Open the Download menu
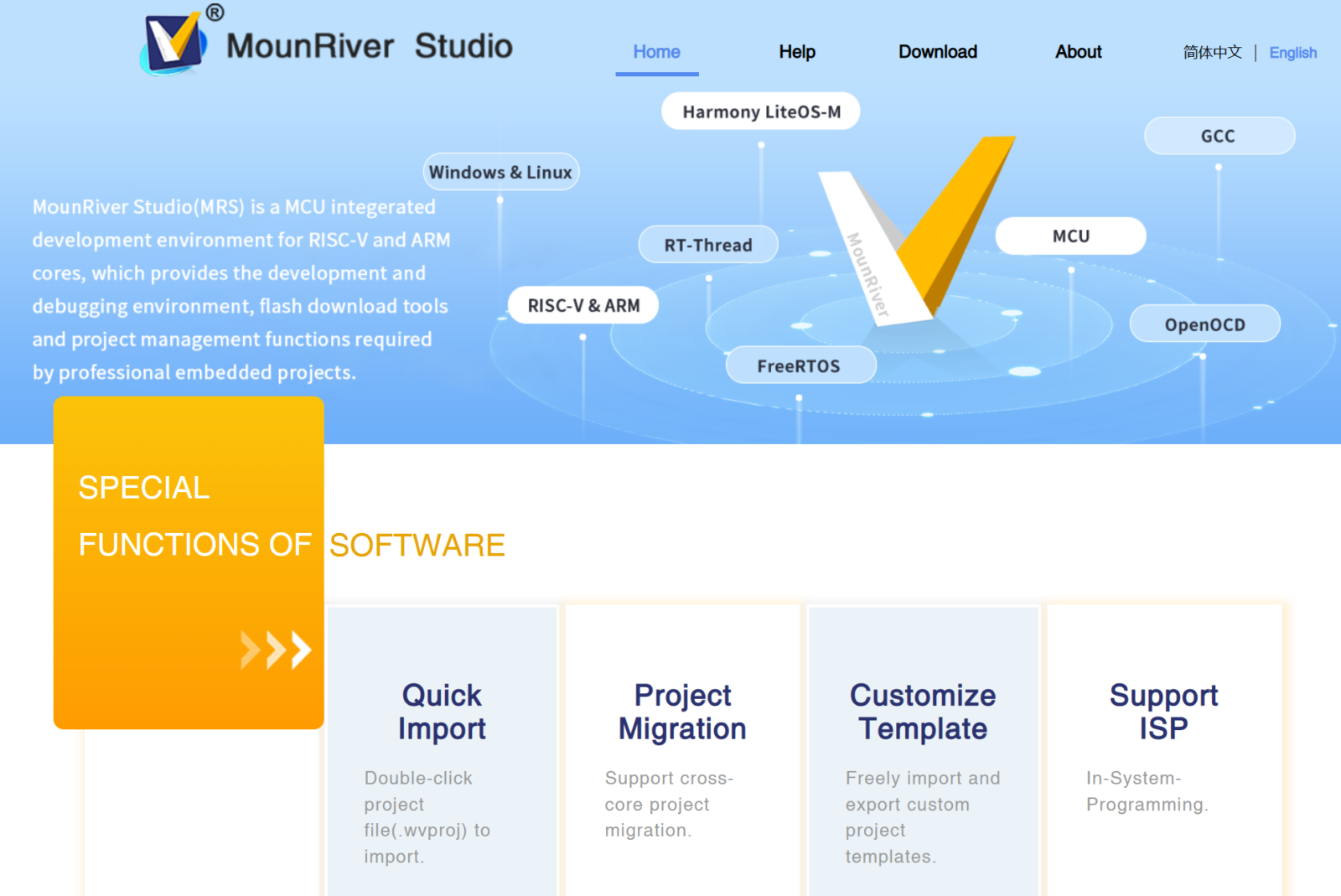 pos(937,52)
